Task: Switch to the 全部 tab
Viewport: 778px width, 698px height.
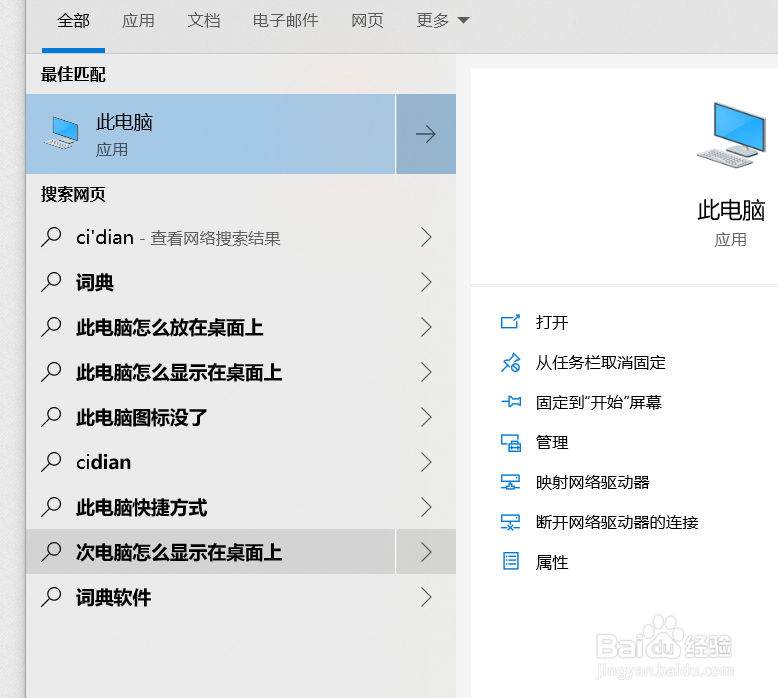Action: pos(73,21)
